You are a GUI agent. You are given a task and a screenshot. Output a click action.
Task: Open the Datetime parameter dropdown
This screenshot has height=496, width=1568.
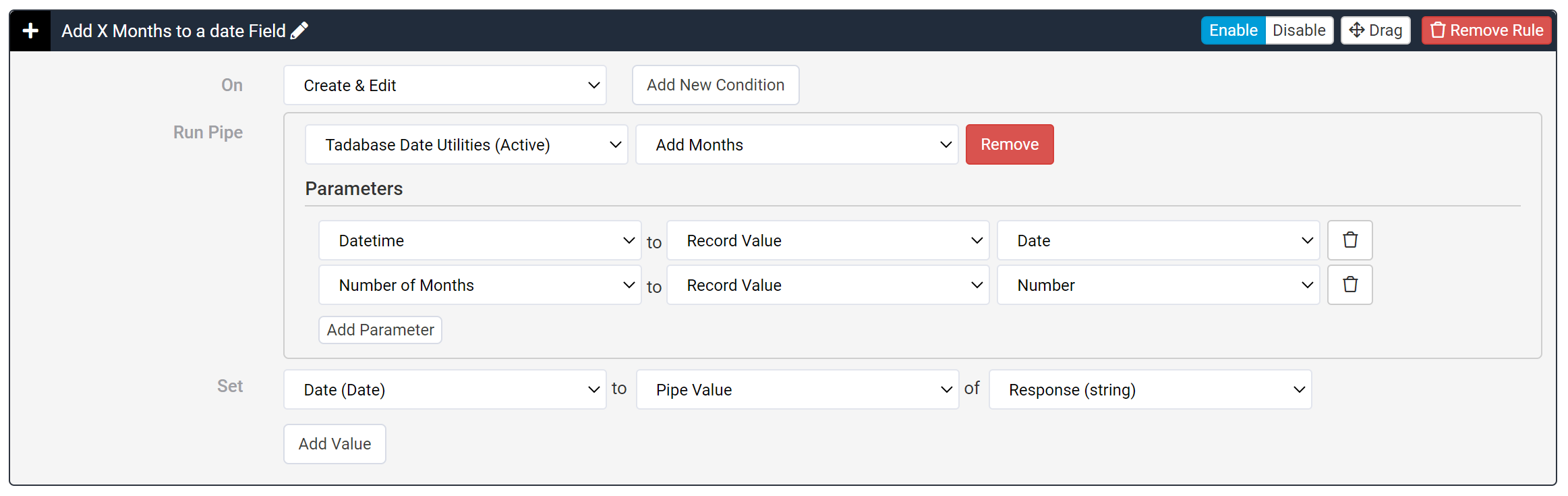pos(480,241)
